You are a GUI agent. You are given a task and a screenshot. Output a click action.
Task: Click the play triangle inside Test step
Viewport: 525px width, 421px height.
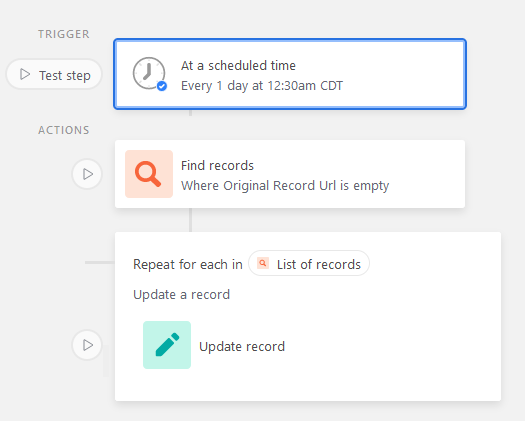(x=25, y=74)
